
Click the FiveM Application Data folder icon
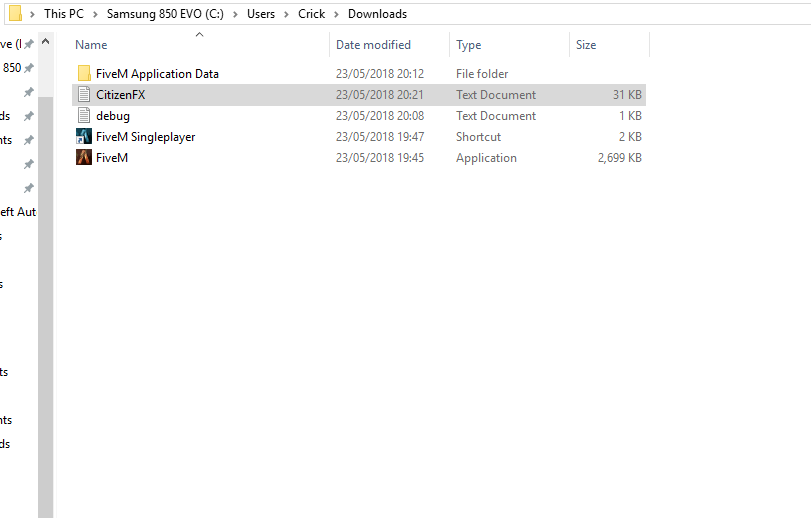coord(84,73)
